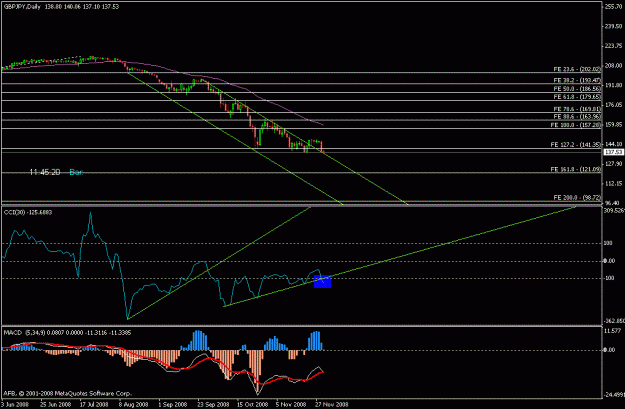Click the 5 Nov 2008 date label

(x=291, y=404)
